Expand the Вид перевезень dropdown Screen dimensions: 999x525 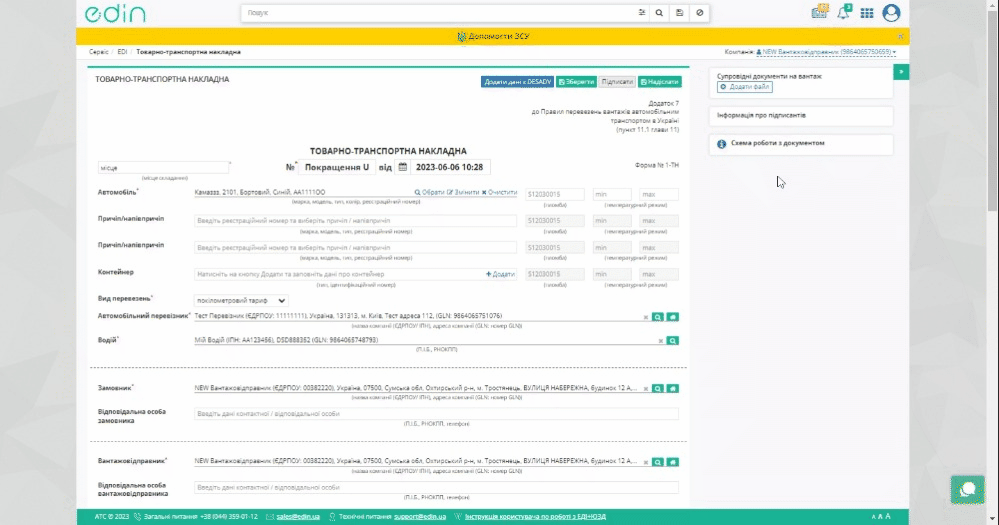[x=241, y=300]
